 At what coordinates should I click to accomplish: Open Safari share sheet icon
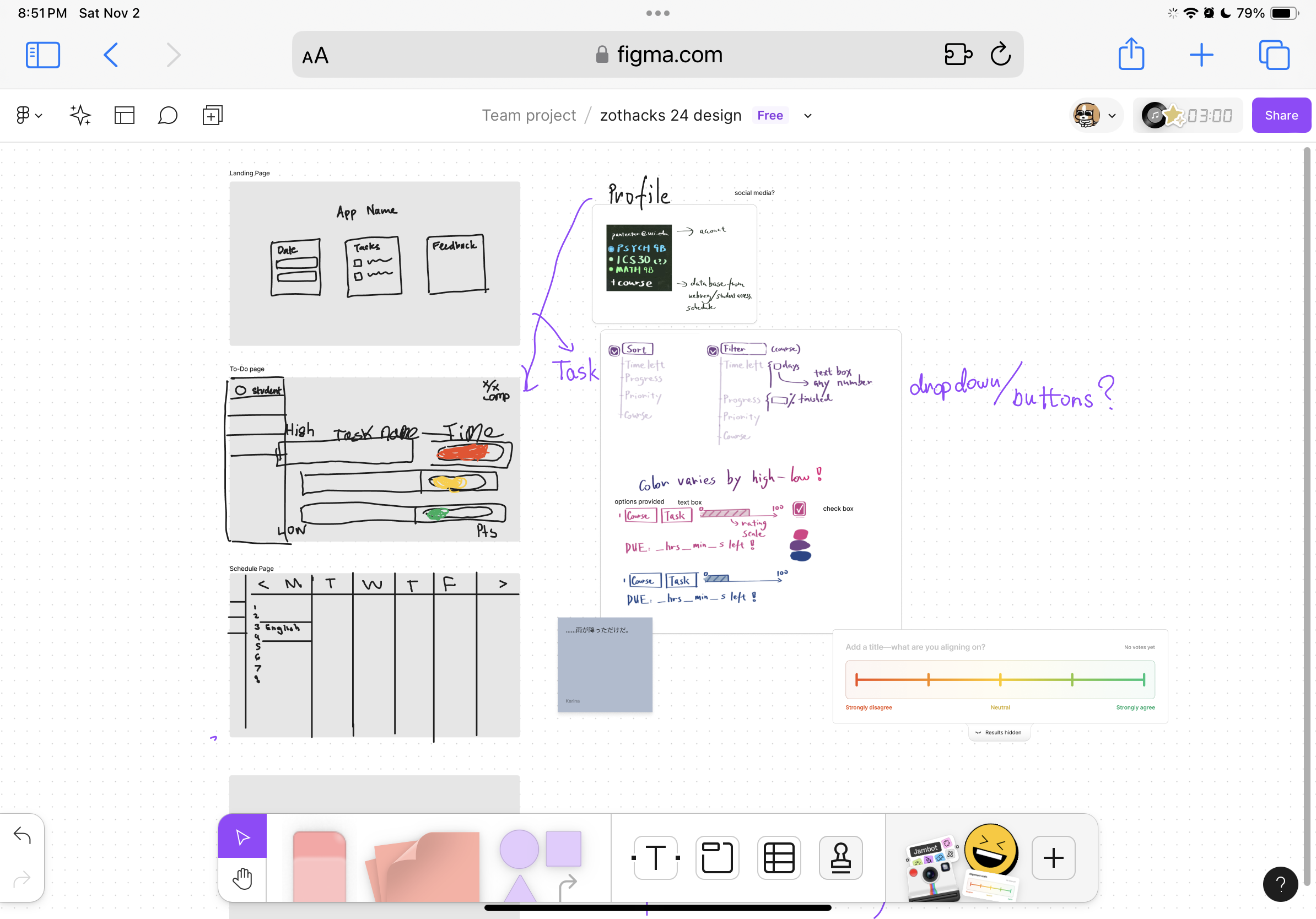1131,55
